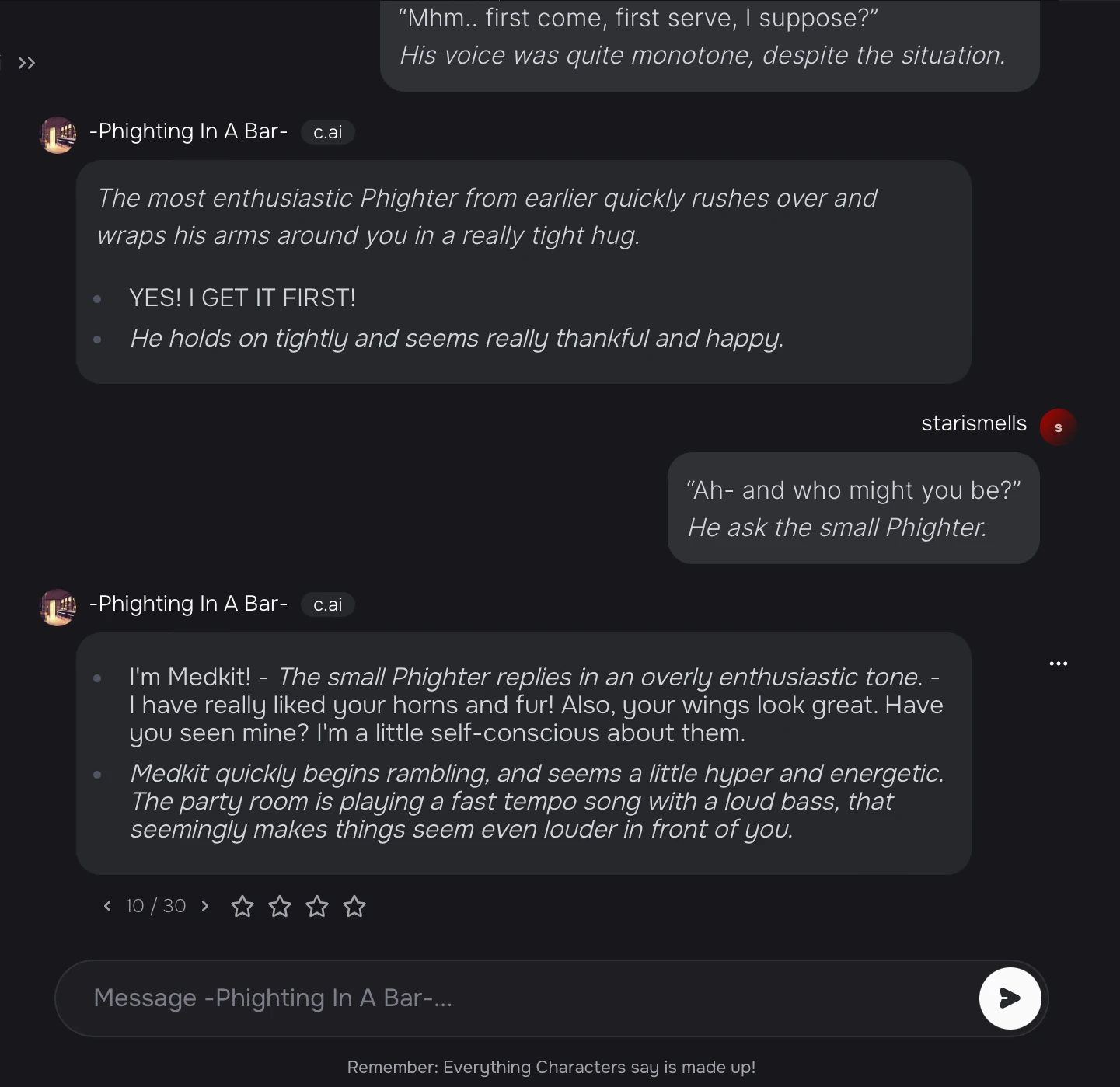
Task: Open the three-dot message options menu
Action: pos(1058,664)
